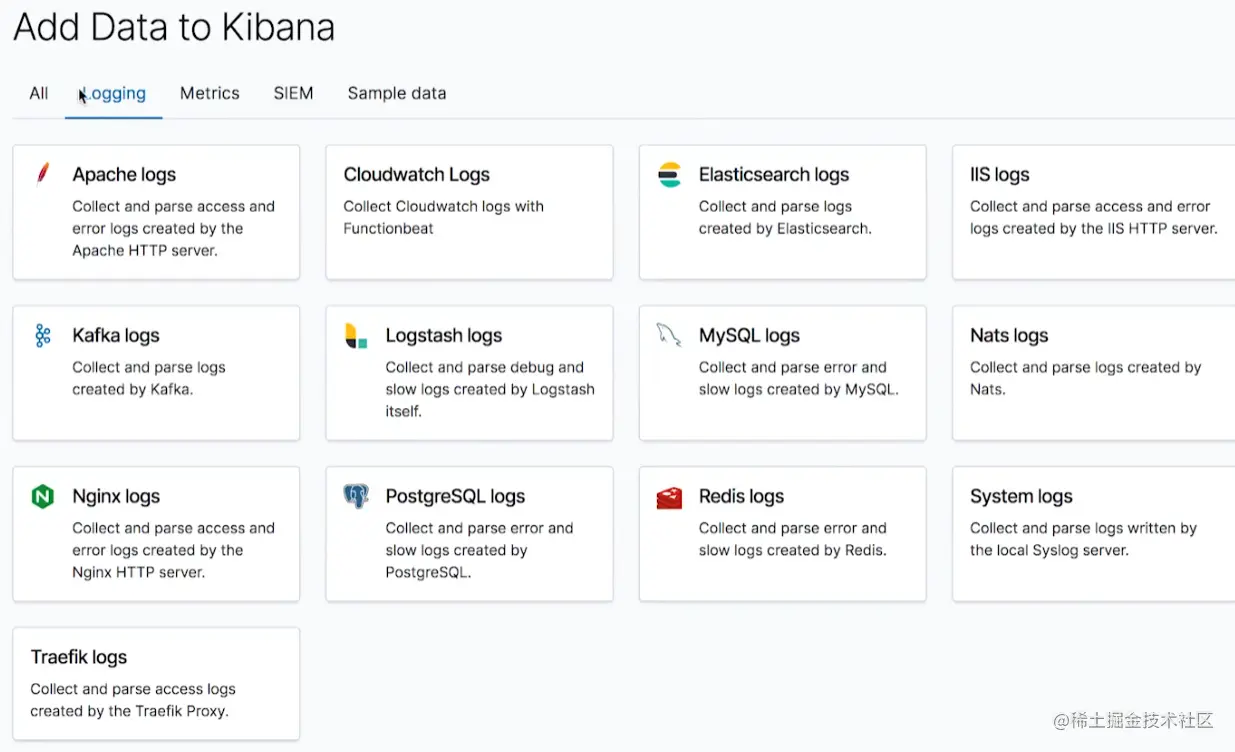Click the Redis logs description text
Screen dimensions: 1235x752
tap(793, 539)
